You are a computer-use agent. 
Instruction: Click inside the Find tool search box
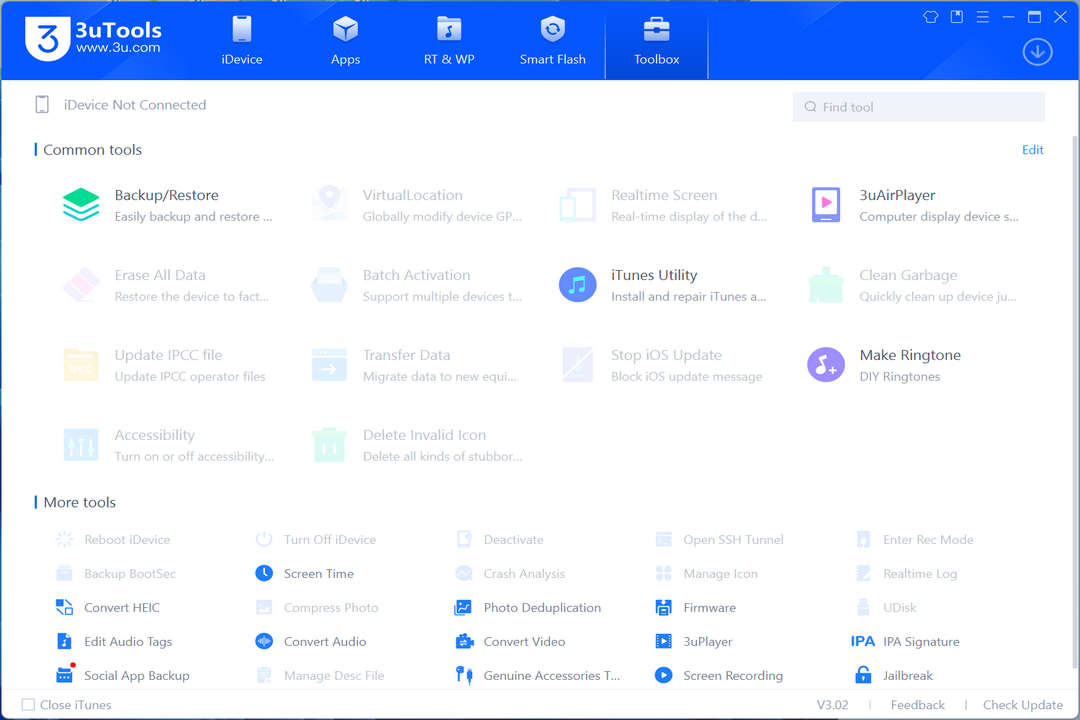tap(918, 107)
